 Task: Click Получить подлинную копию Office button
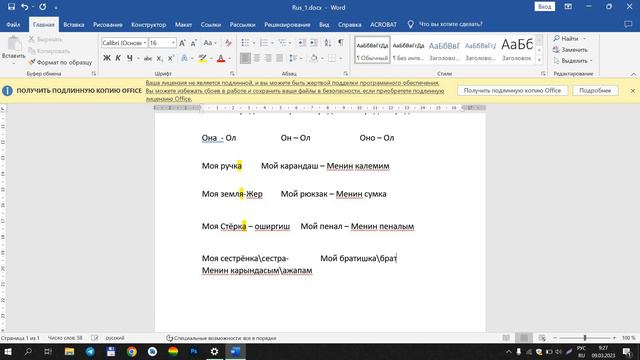click(x=512, y=90)
